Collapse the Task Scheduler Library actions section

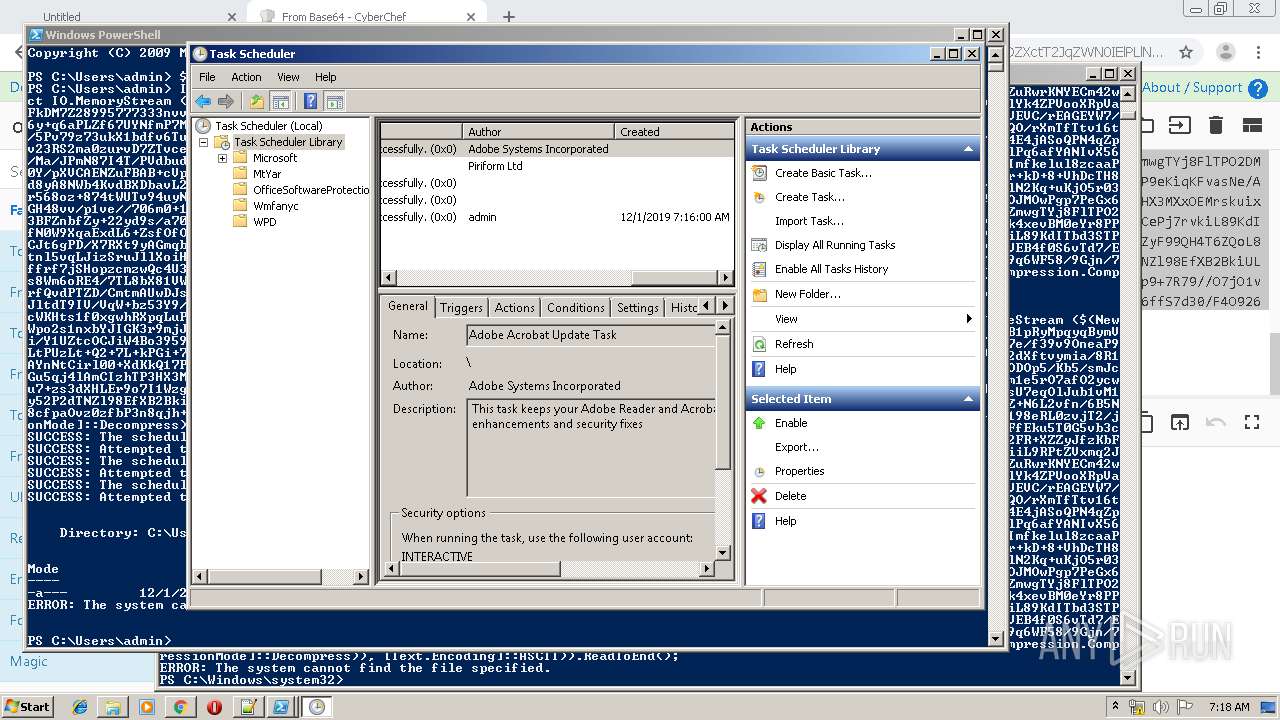pyautogui.click(x=967, y=149)
